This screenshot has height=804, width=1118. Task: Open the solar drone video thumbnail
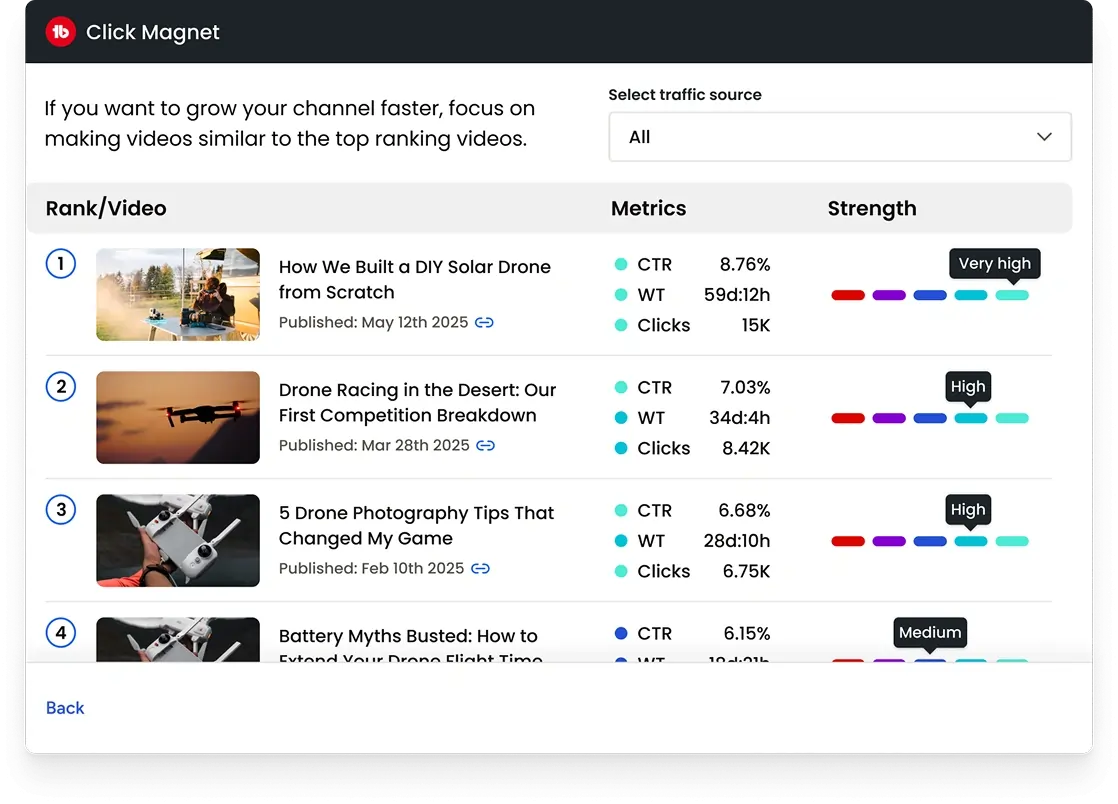click(177, 294)
